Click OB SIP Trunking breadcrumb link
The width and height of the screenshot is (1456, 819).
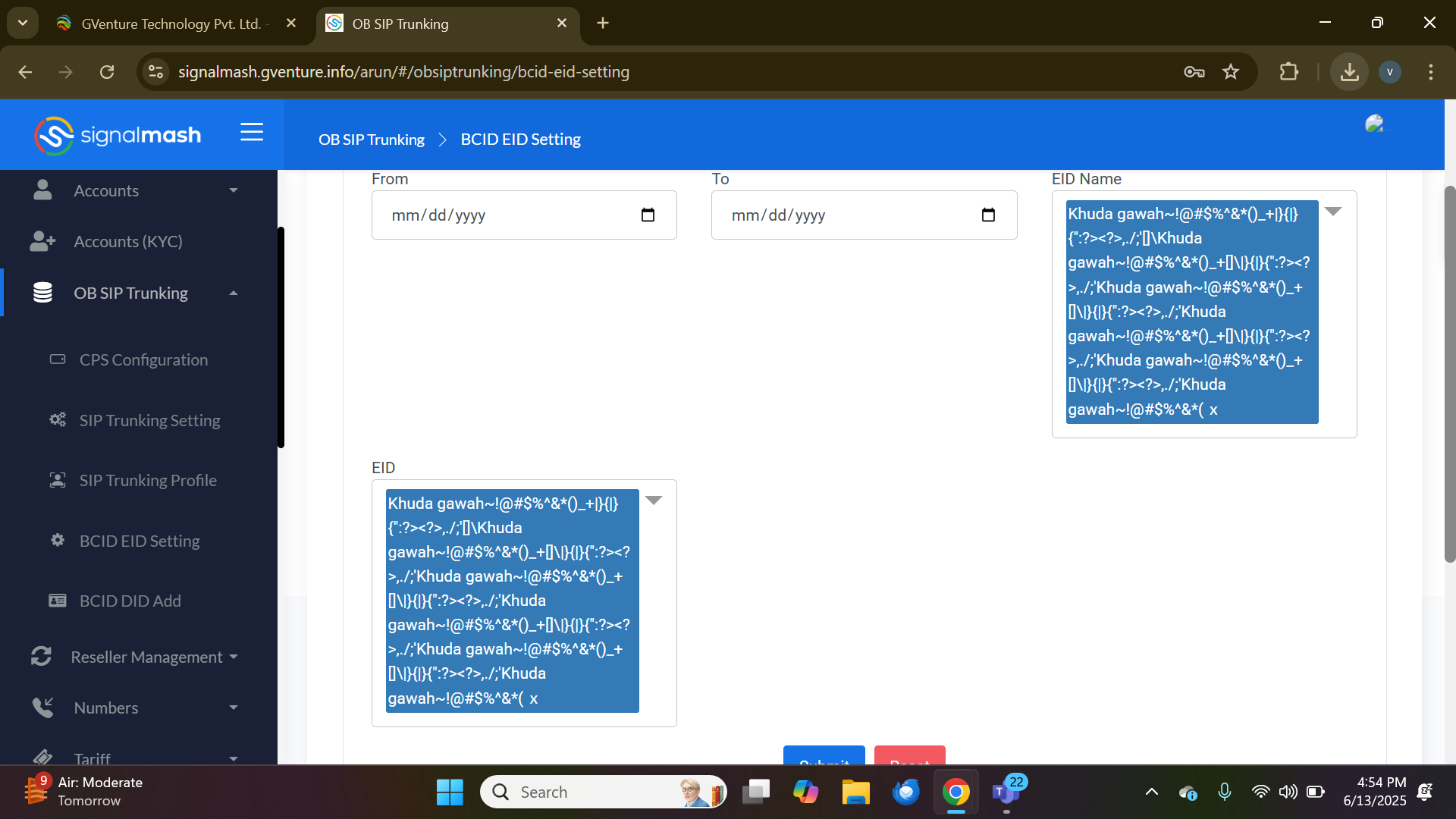point(371,140)
